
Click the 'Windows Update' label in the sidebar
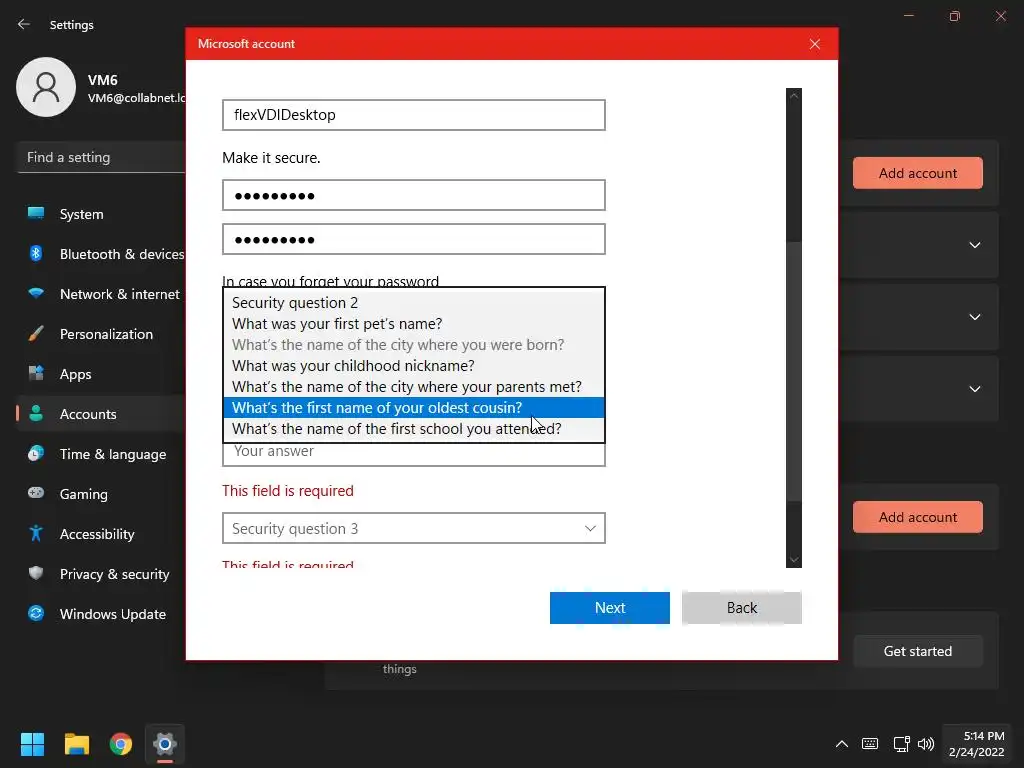pyautogui.click(x=113, y=614)
